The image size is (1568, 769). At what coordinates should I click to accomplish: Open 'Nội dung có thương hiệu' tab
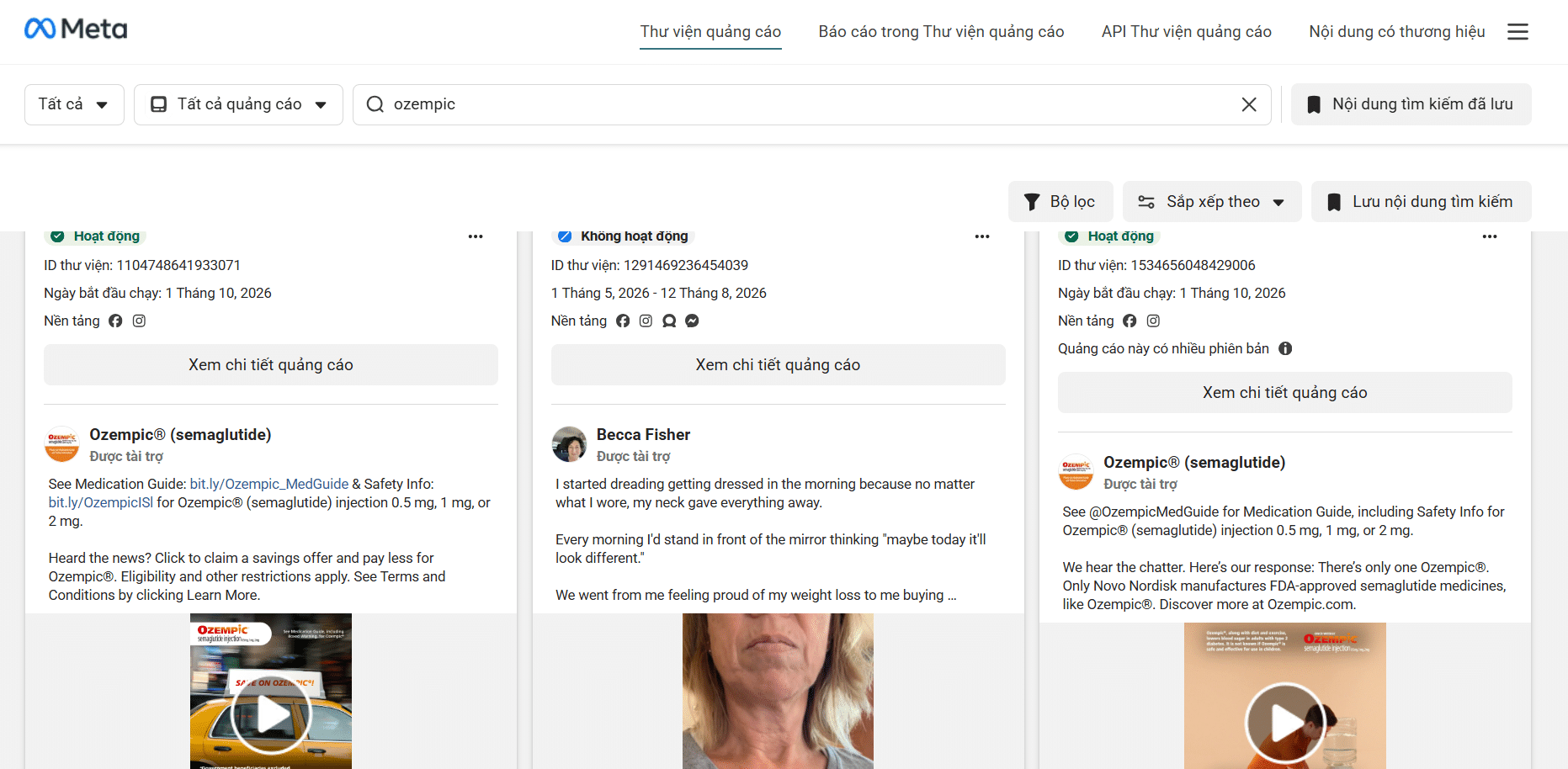coord(1397,32)
